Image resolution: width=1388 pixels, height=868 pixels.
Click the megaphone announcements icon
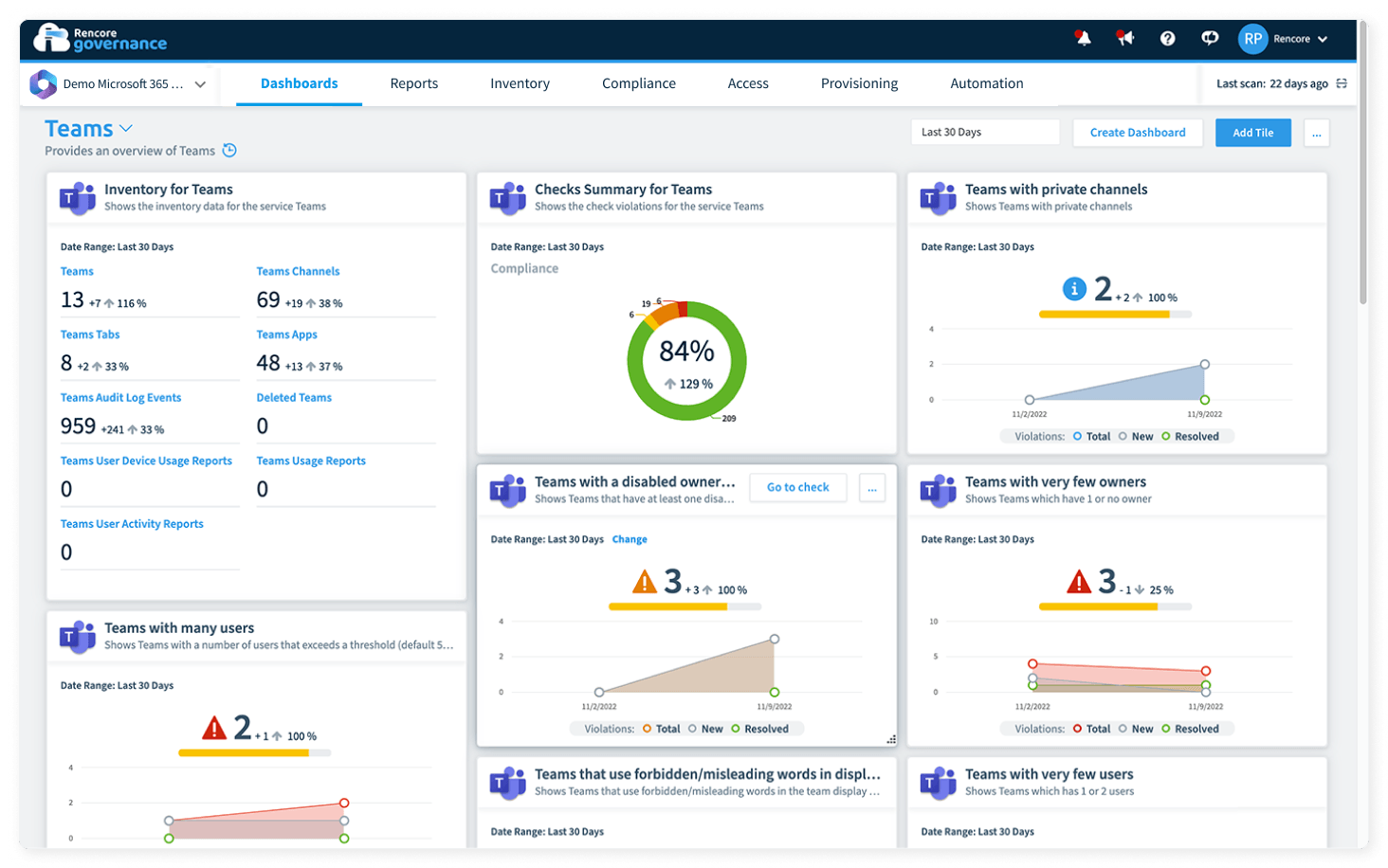(1125, 38)
